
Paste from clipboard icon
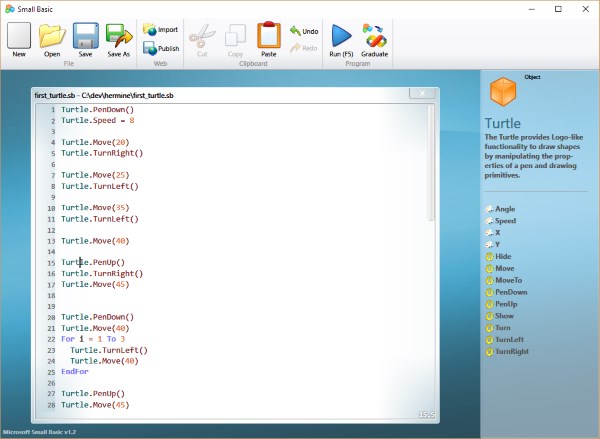click(x=269, y=39)
